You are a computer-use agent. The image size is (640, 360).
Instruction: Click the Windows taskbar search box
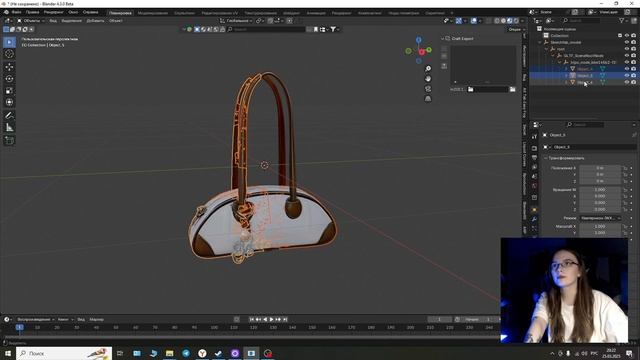click(64, 353)
